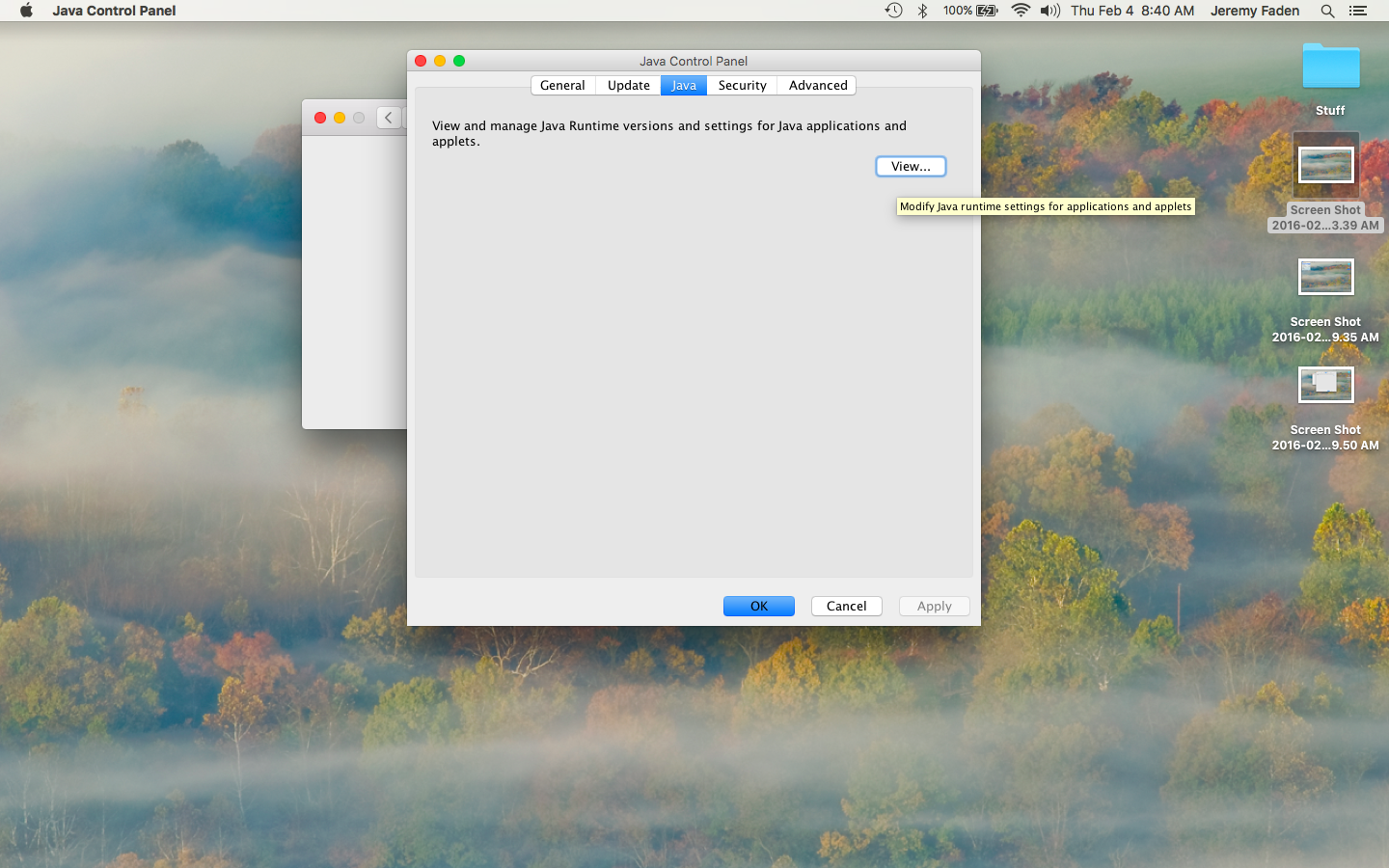Viewport: 1389px width, 868px height.
Task: Go to the Security tab
Action: 742,85
